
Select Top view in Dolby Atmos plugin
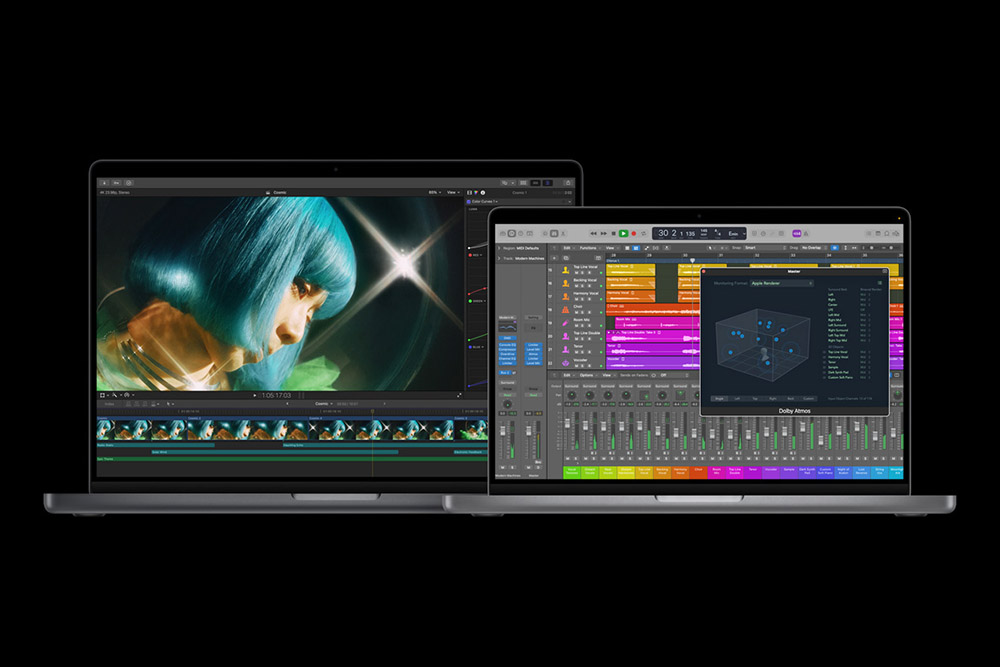pyautogui.click(x=755, y=399)
